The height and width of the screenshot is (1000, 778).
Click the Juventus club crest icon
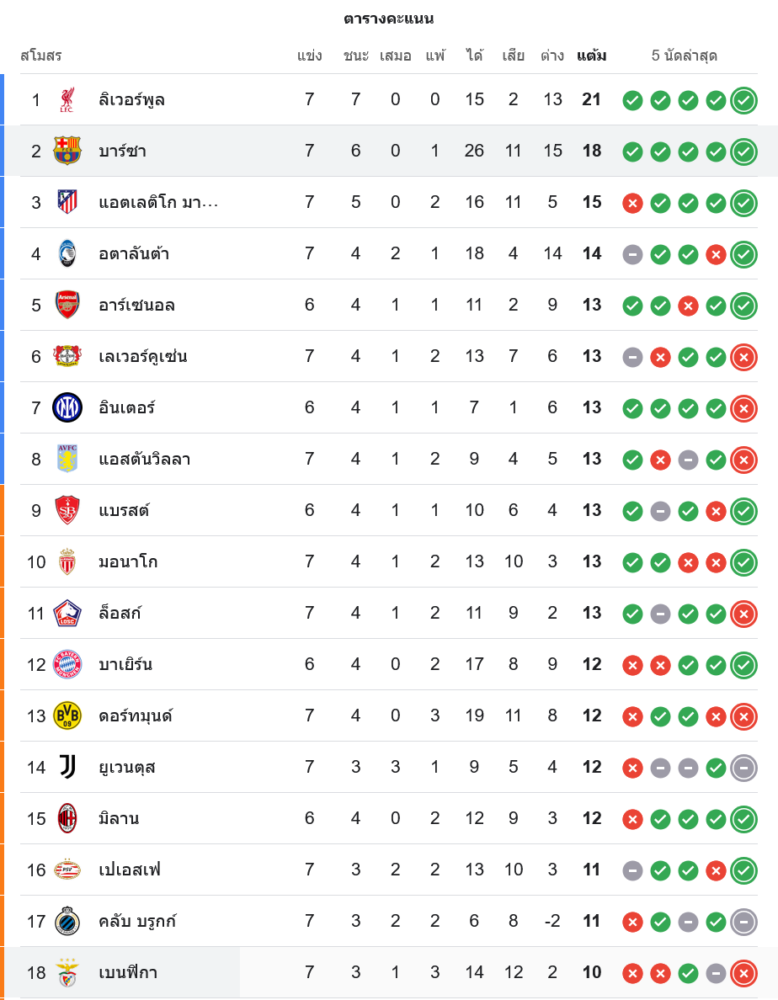coord(67,767)
